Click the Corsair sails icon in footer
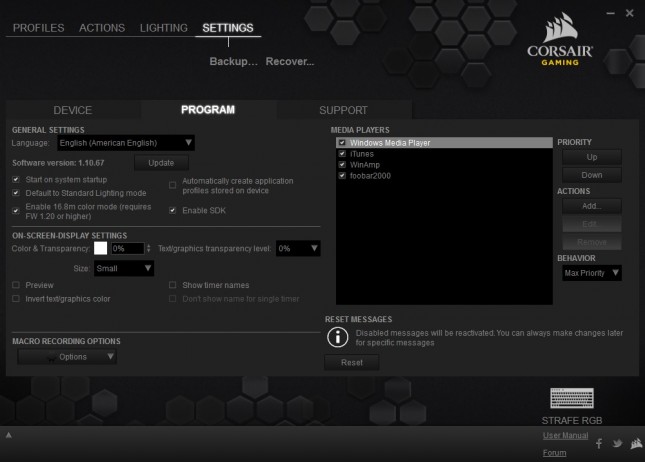The image size is (645, 462). (x=636, y=443)
